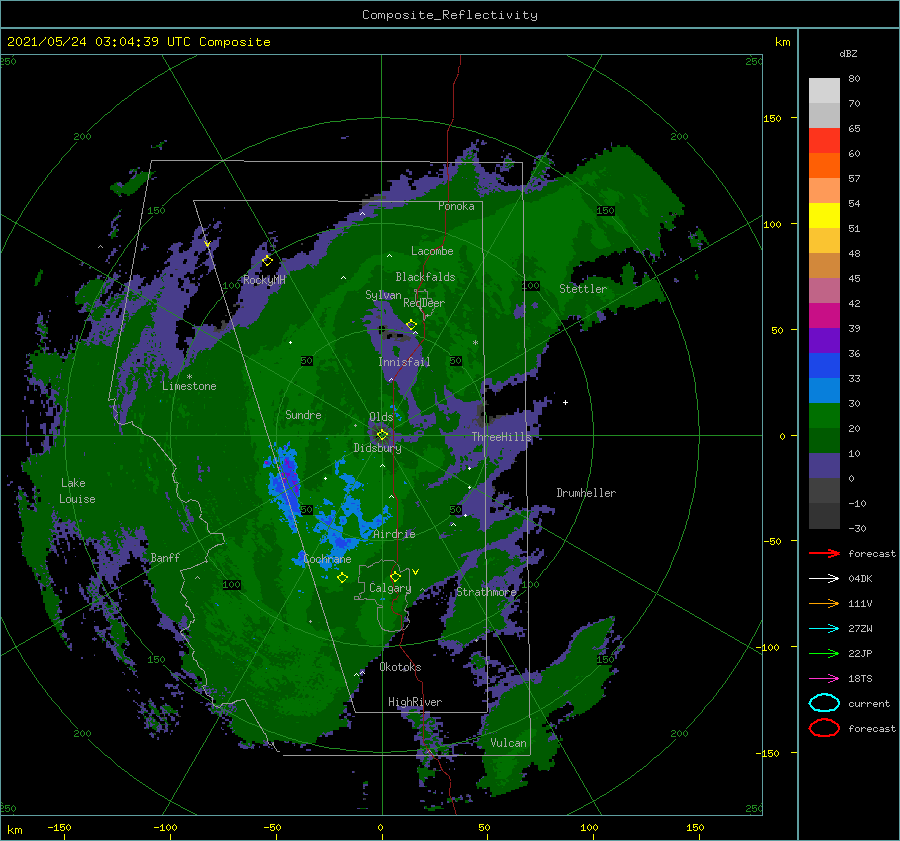Click the yellow diamond marker near RockyMH

click(267, 261)
